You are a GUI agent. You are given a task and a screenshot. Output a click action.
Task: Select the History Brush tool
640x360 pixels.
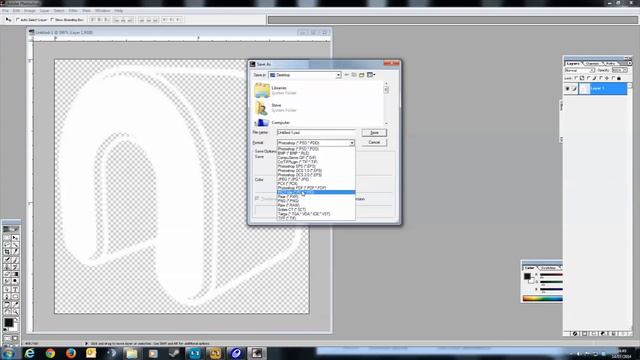click(x=15, y=267)
